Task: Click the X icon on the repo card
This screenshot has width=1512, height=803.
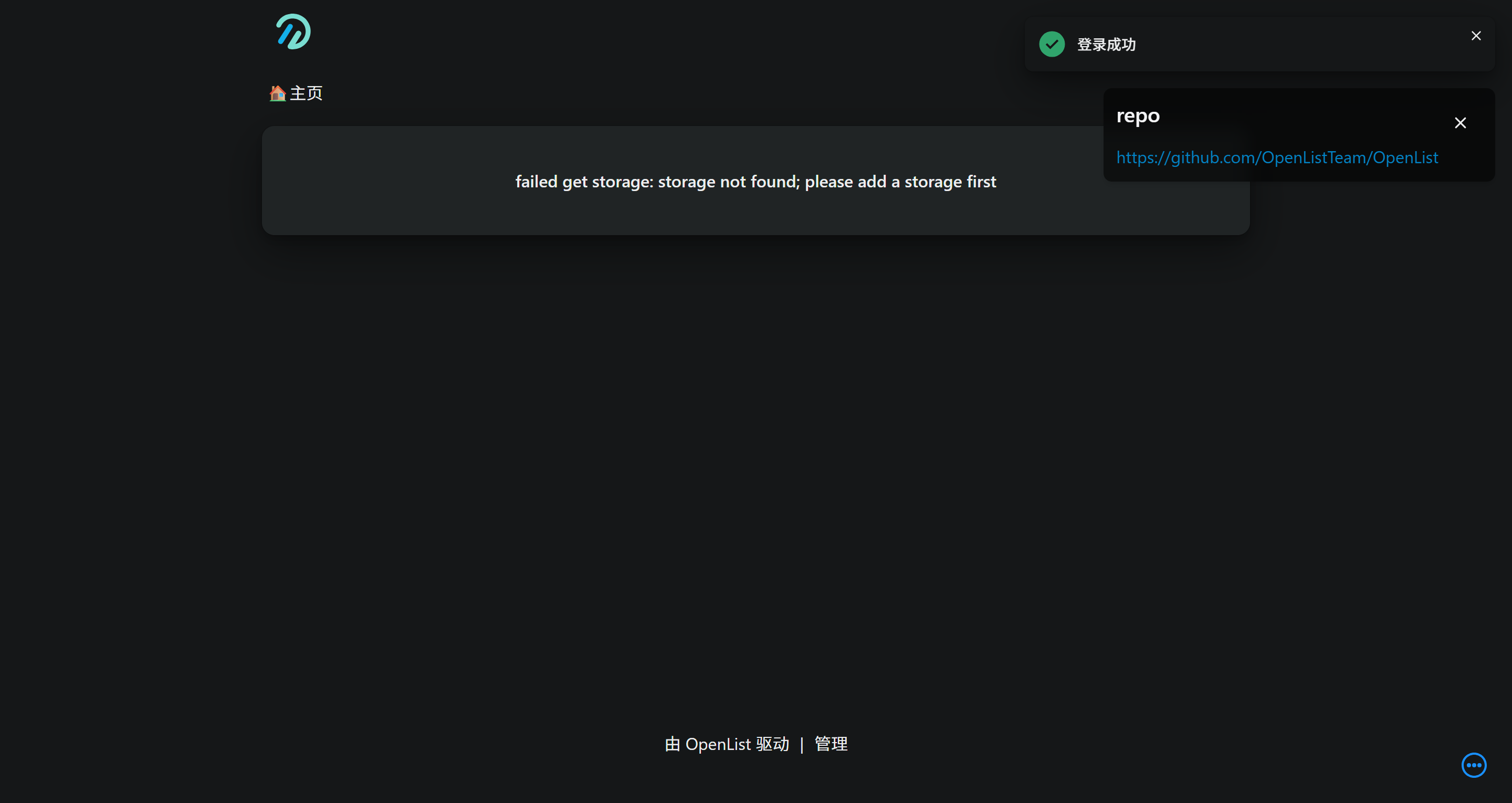Action: [1461, 123]
